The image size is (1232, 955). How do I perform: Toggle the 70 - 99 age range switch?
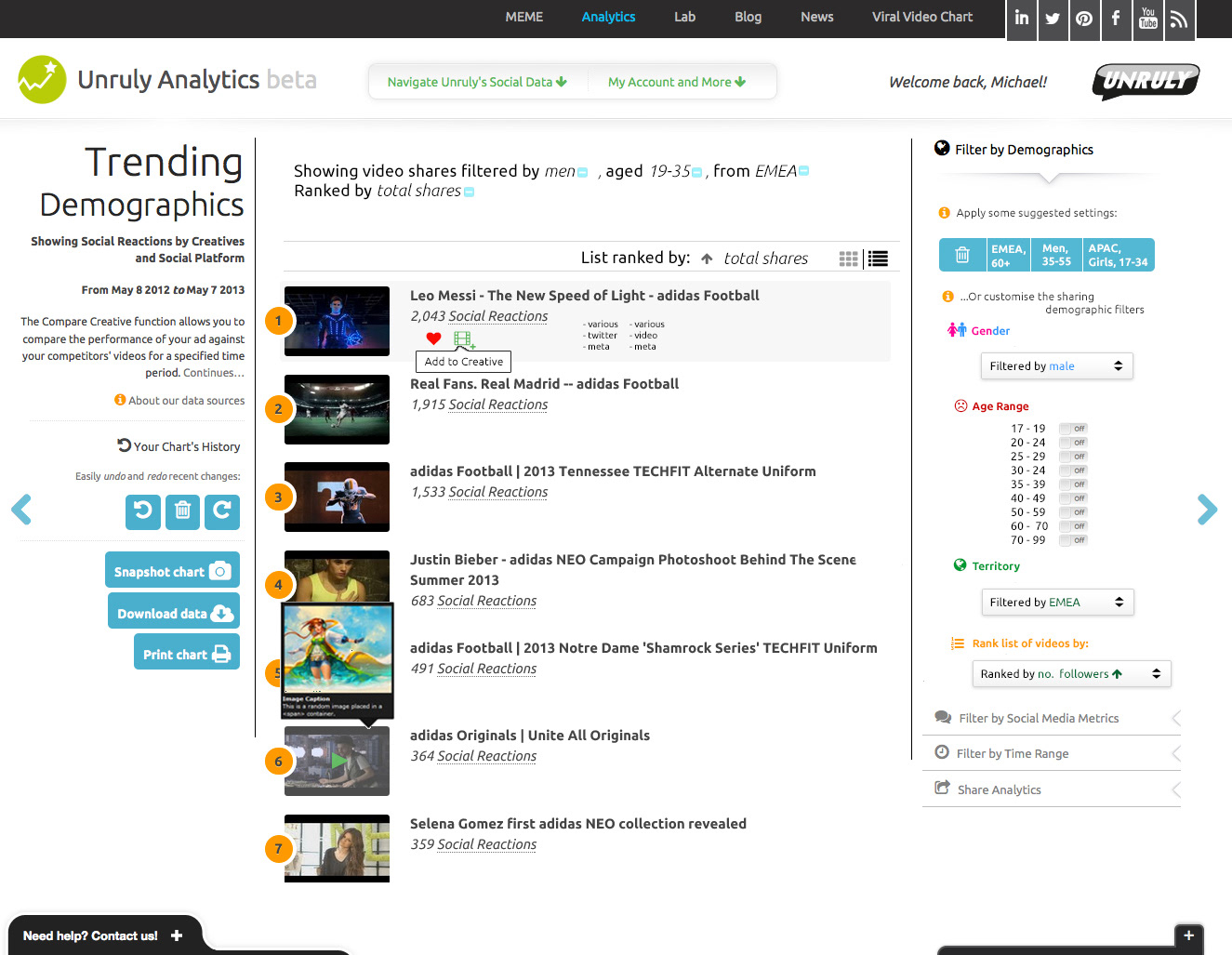pyautogui.click(x=1073, y=540)
